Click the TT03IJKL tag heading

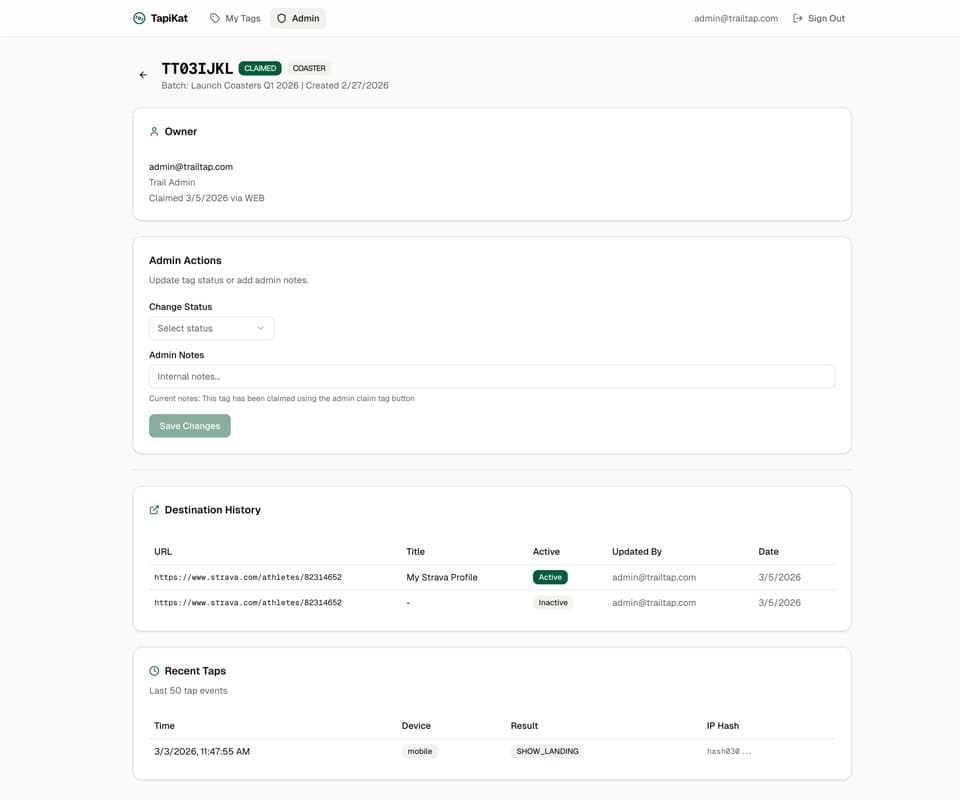(197, 69)
